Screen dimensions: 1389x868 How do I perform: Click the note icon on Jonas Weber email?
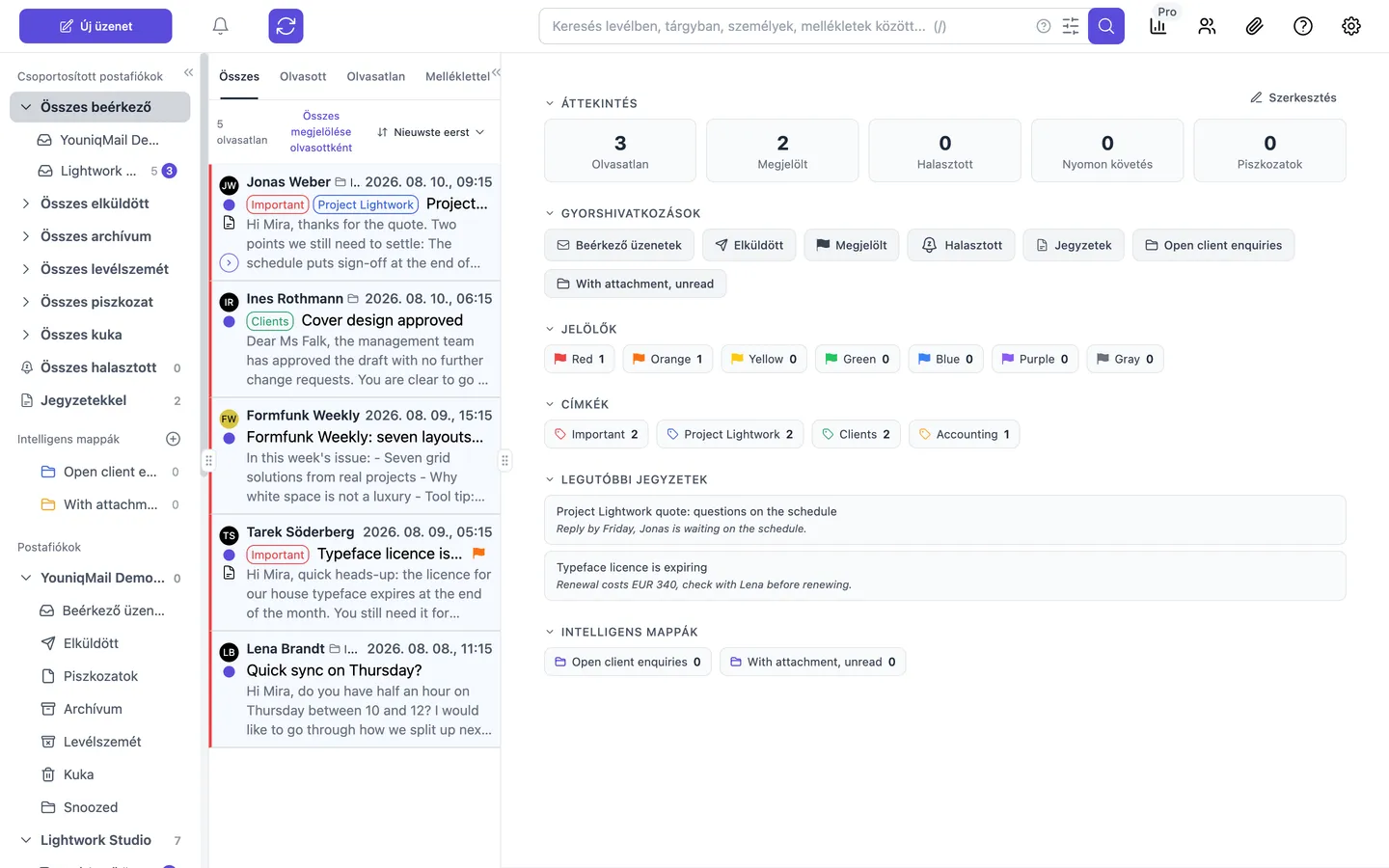[229, 223]
